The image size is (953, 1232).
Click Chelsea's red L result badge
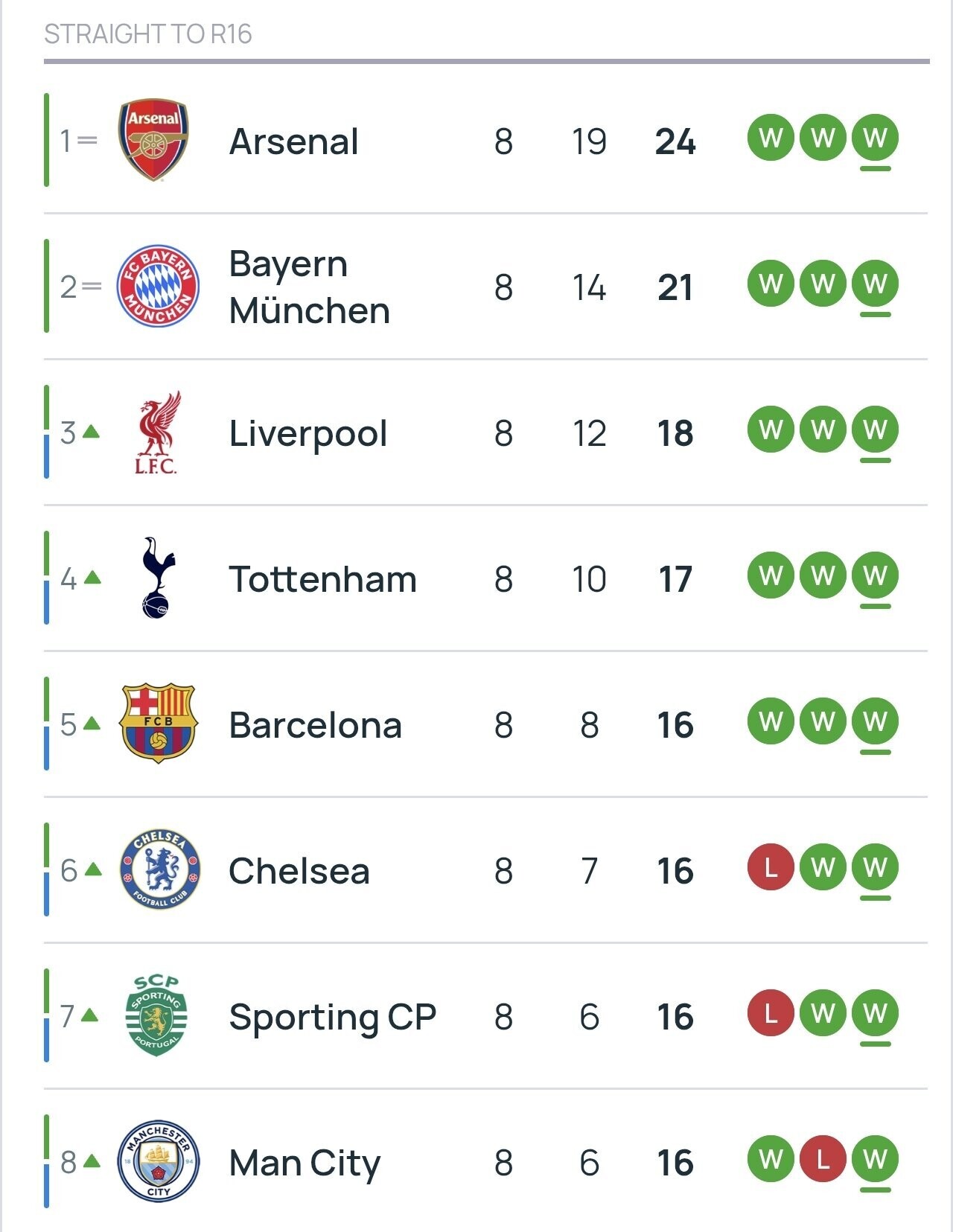pyautogui.click(x=771, y=867)
